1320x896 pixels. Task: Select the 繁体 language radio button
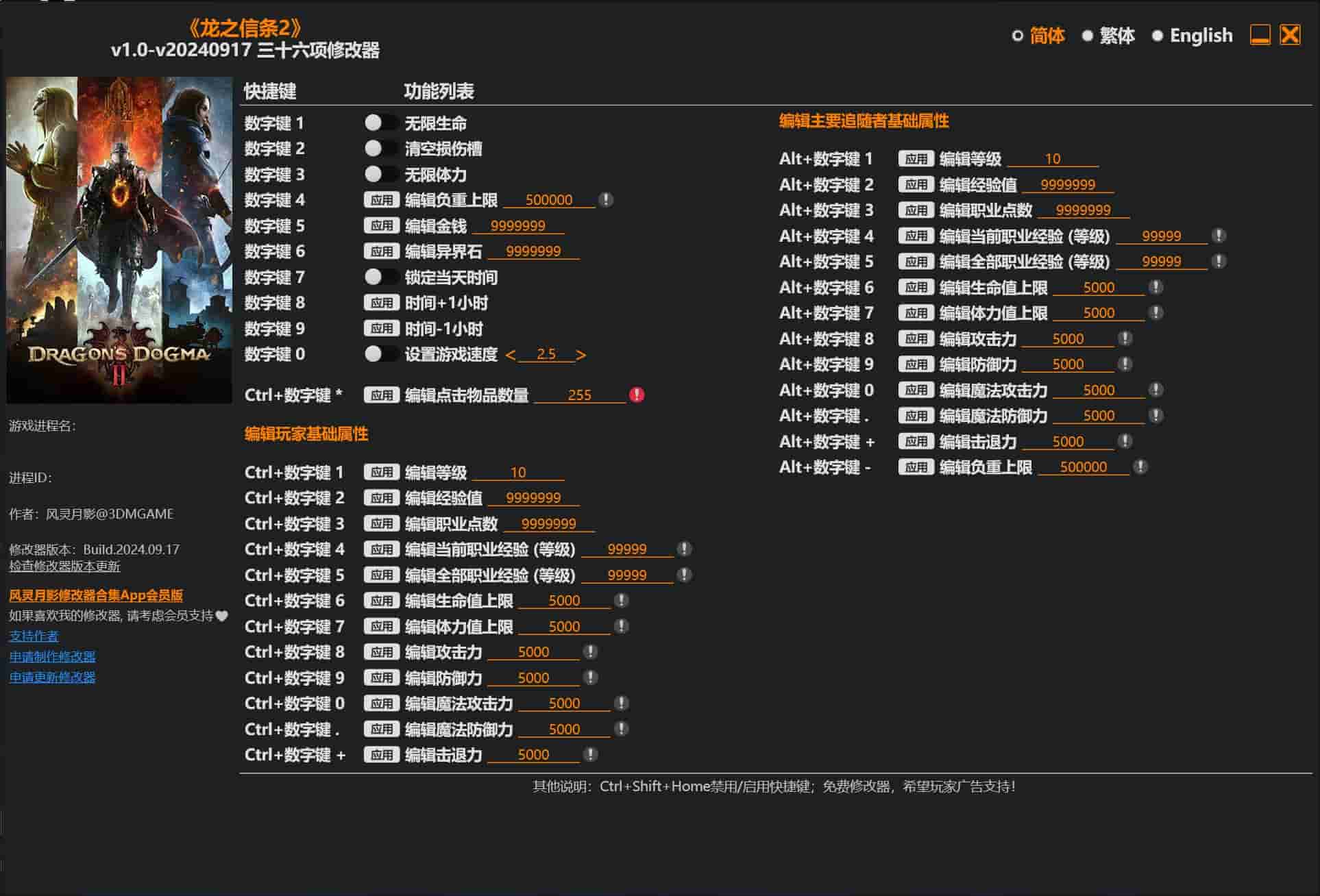pyautogui.click(x=1088, y=36)
